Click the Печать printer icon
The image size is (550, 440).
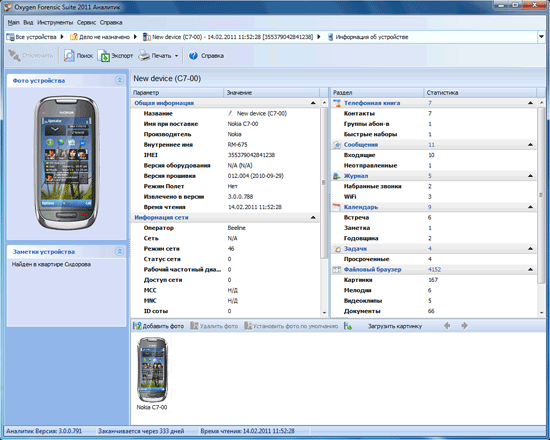144,55
